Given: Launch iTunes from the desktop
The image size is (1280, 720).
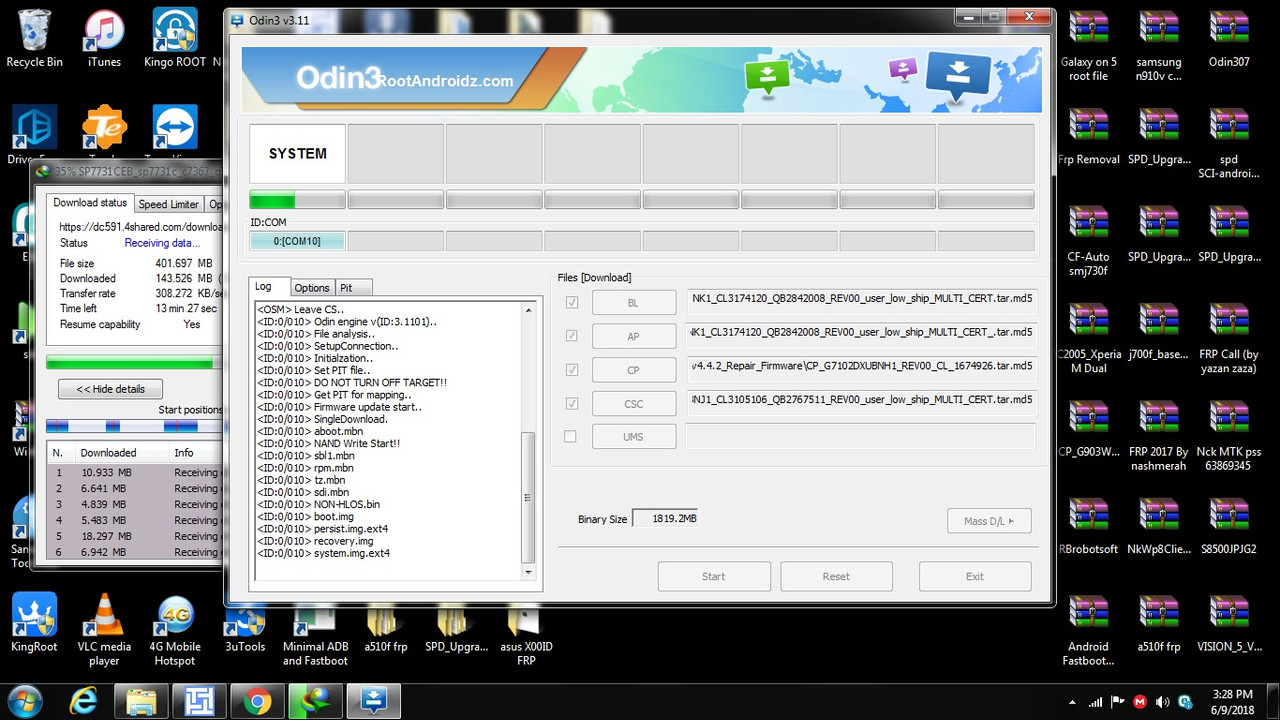Looking at the screenshot, I should coord(104,38).
